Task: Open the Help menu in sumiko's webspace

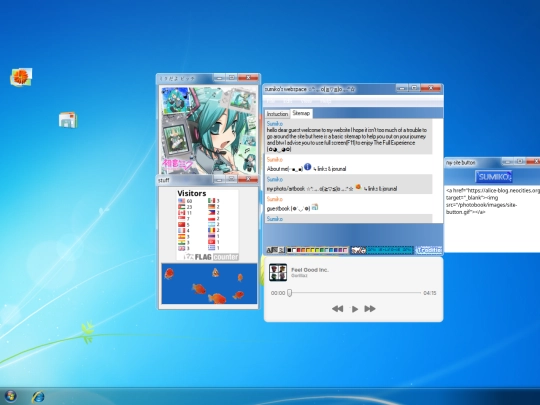Action: pyautogui.click(x=325, y=101)
